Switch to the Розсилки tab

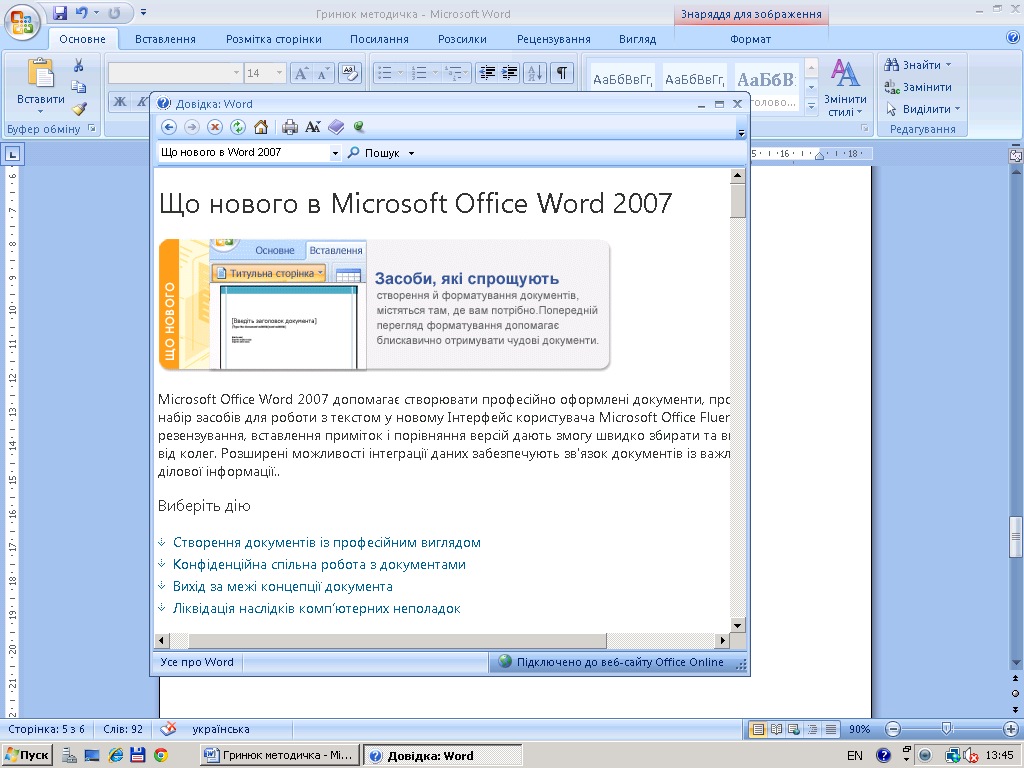(462, 39)
